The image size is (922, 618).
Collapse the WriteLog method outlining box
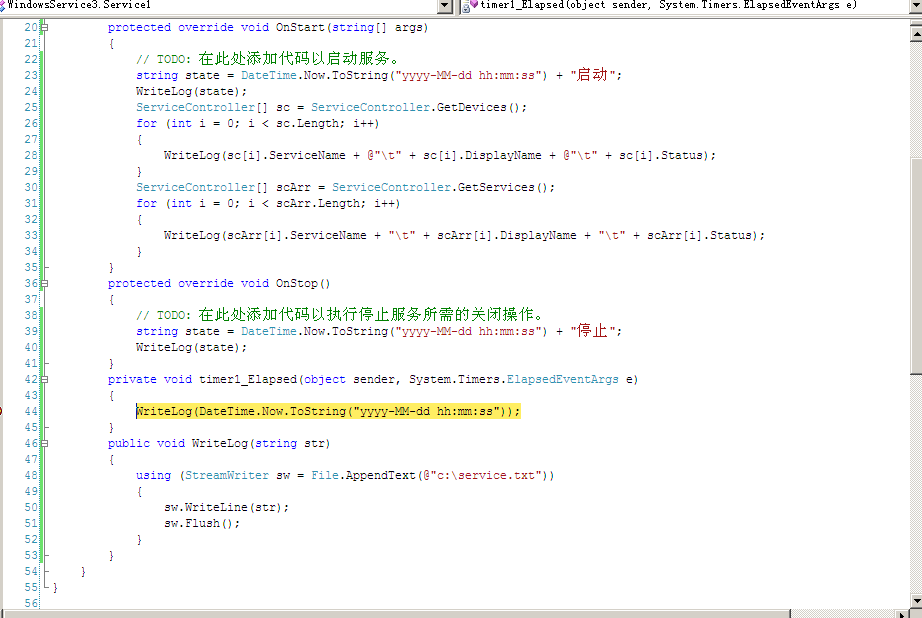tap(44, 443)
